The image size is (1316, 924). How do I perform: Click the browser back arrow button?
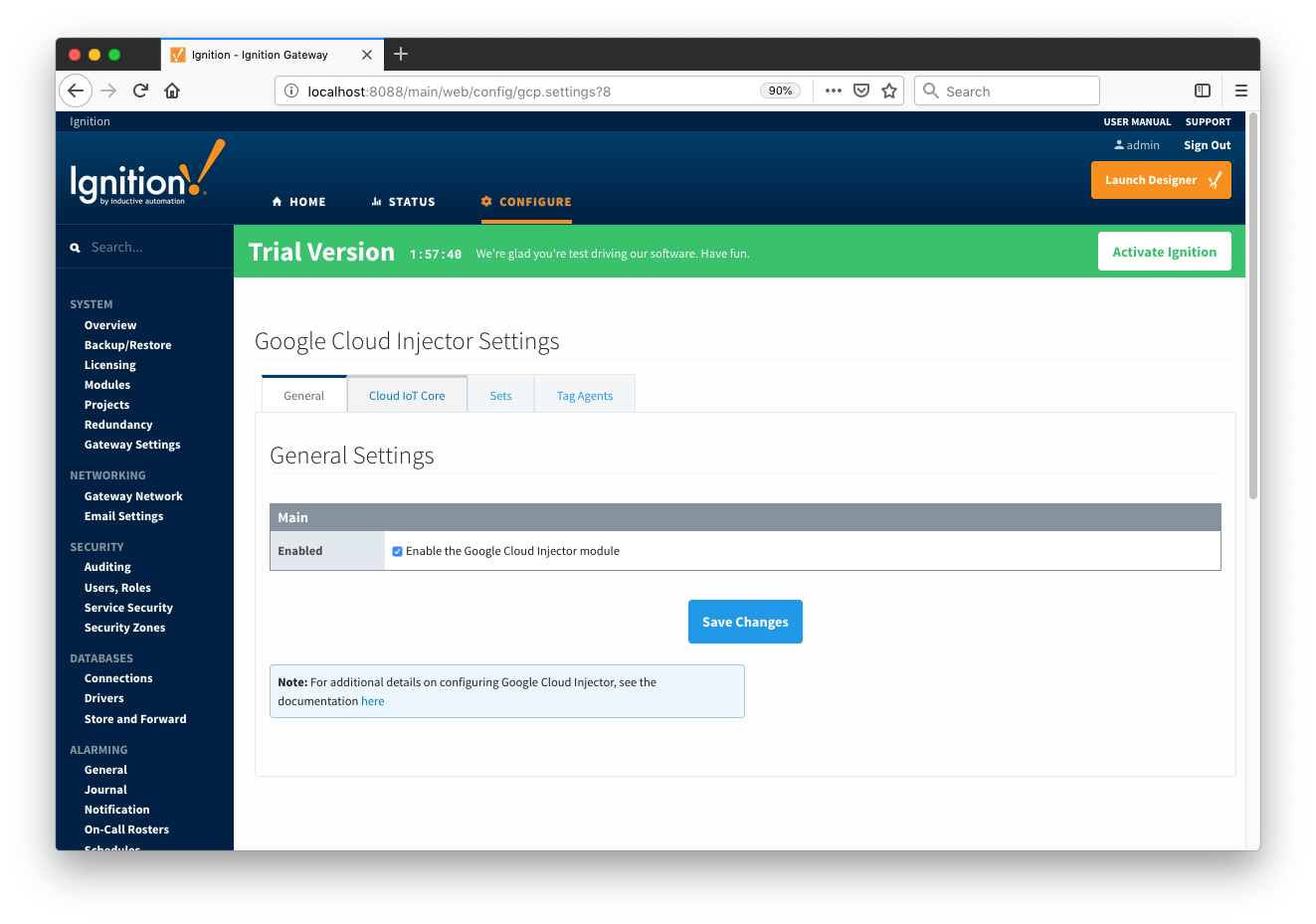click(76, 91)
